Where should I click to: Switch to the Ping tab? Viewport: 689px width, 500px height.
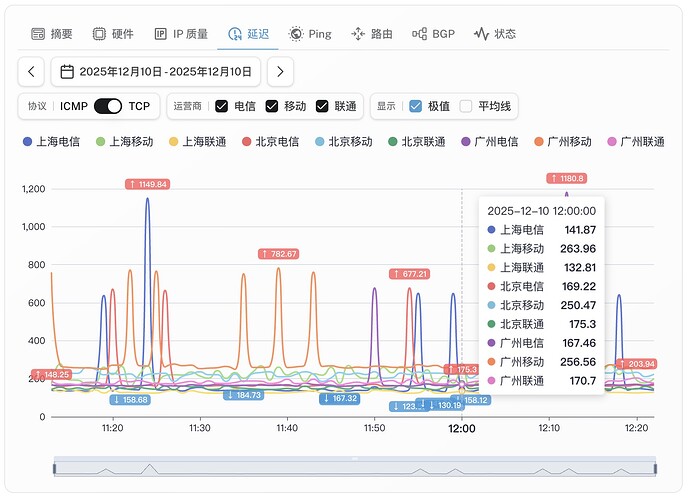[x=310, y=34]
